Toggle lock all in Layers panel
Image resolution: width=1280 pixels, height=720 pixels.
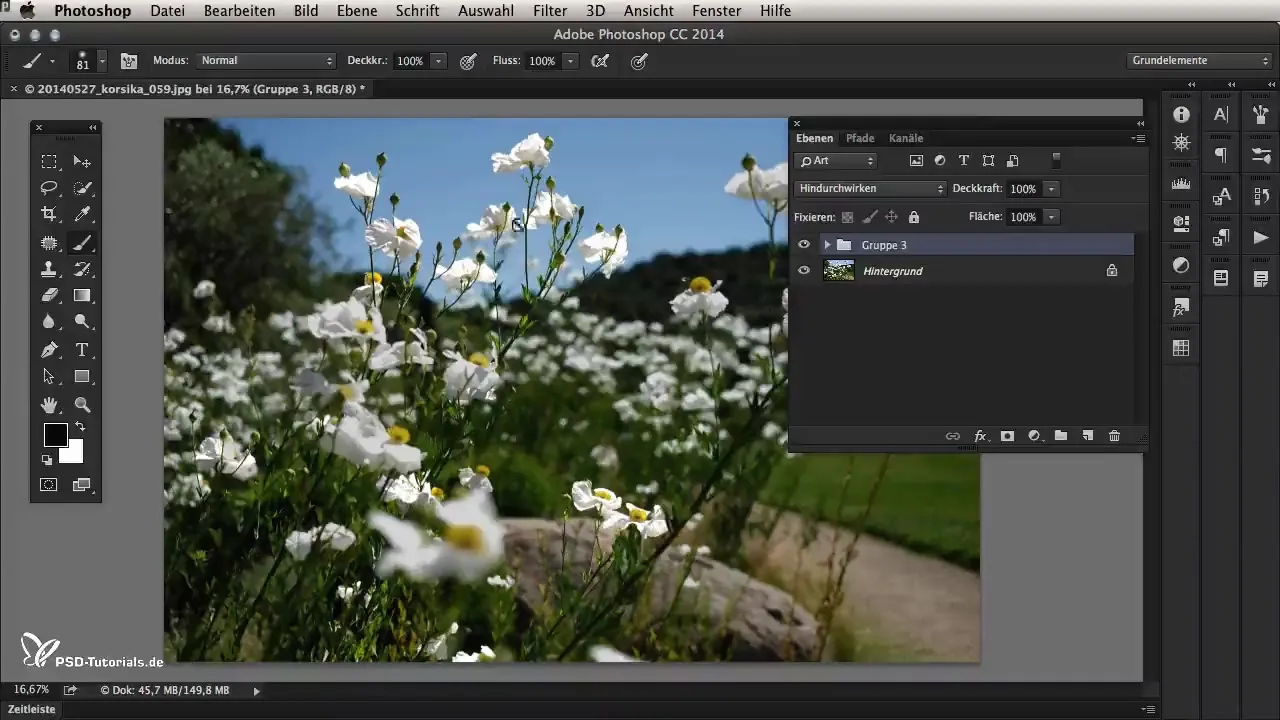coord(913,216)
